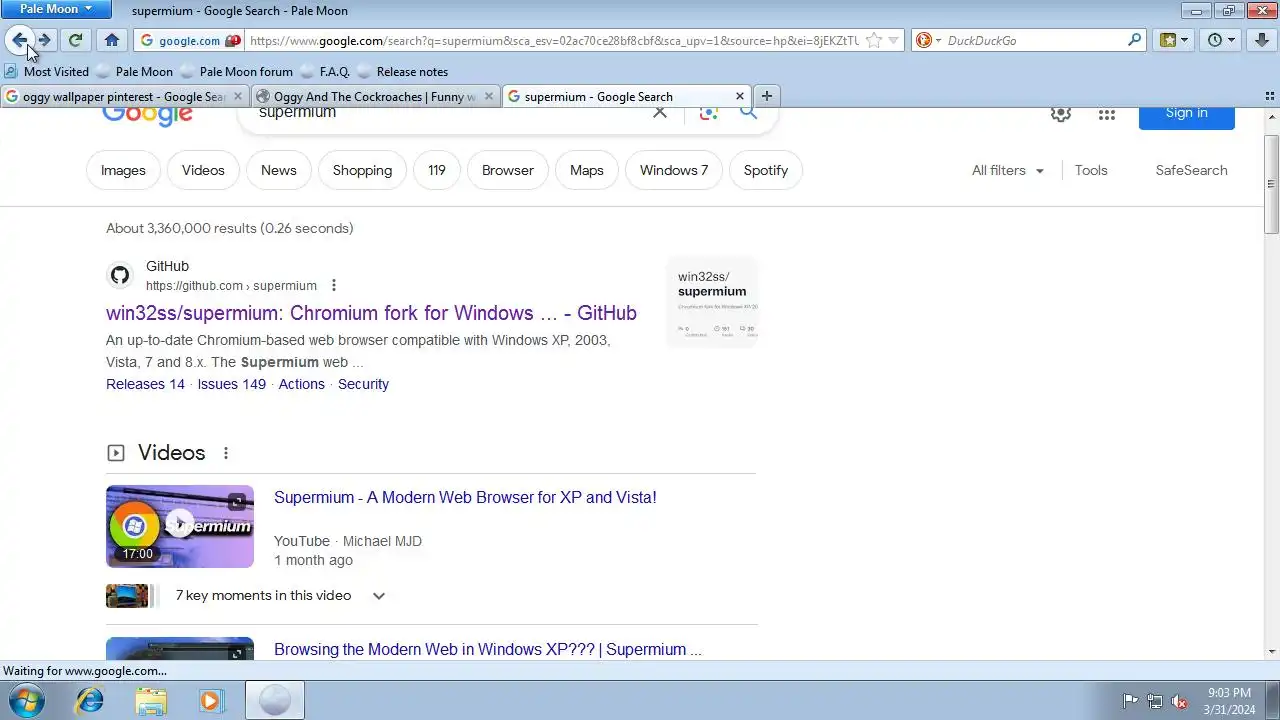The image size is (1280, 720).
Task: Open the F.A.Q. bookmark
Action: (x=325, y=72)
